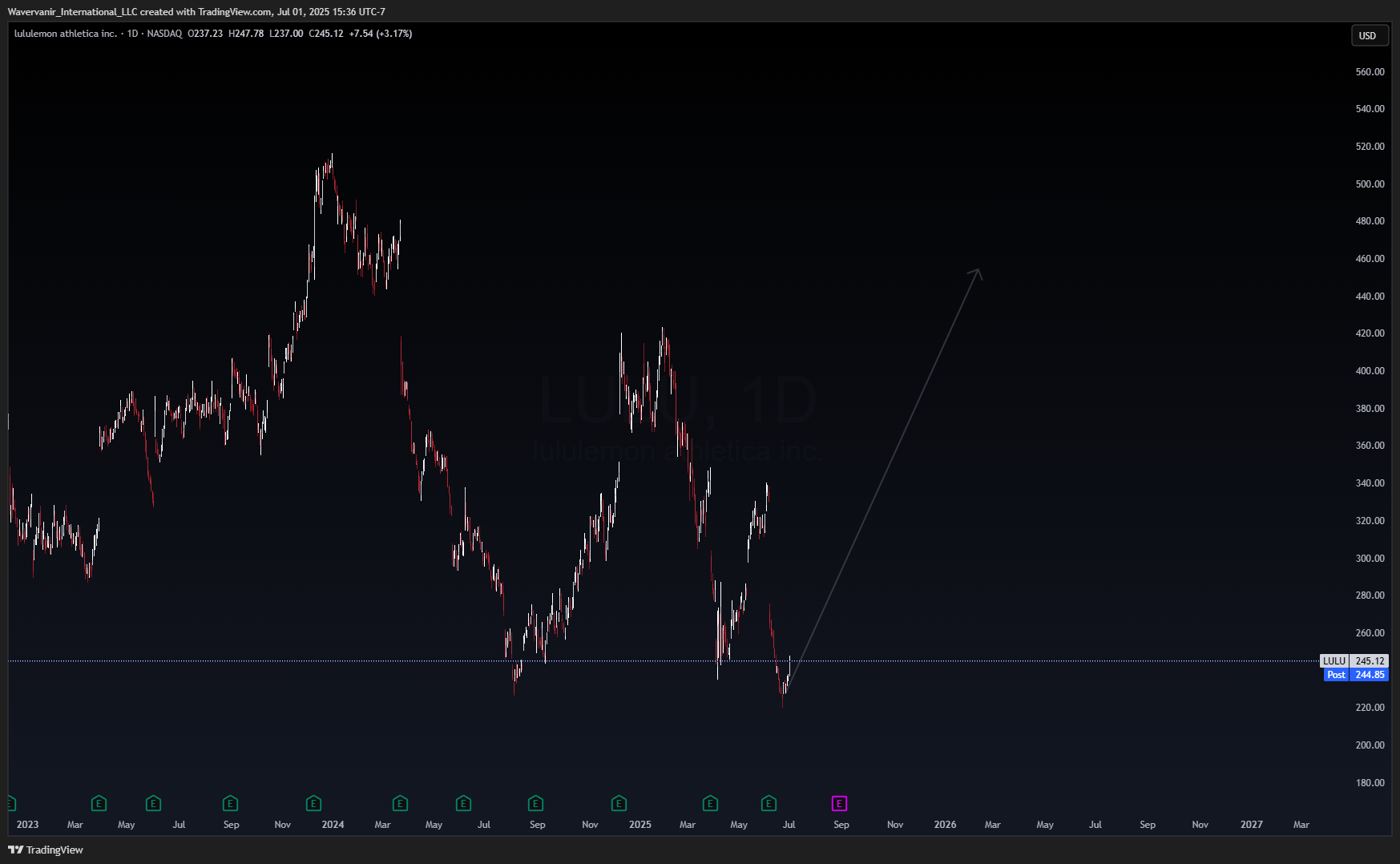Viewport: 1400px width, 864px height.
Task: Select the December 2023 earnings marker
Action: pyautogui.click(x=313, y=803)
